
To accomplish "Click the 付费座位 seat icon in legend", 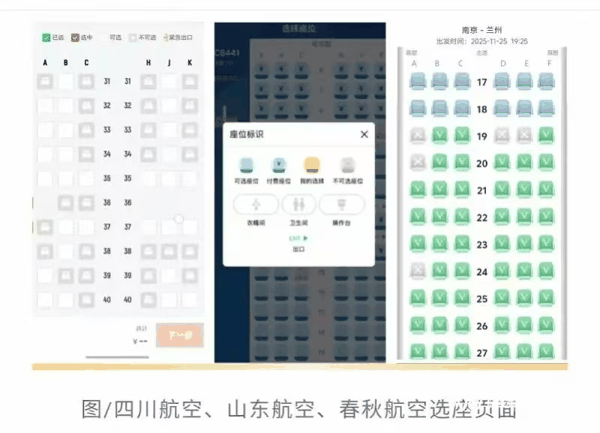I will point(277,166).
